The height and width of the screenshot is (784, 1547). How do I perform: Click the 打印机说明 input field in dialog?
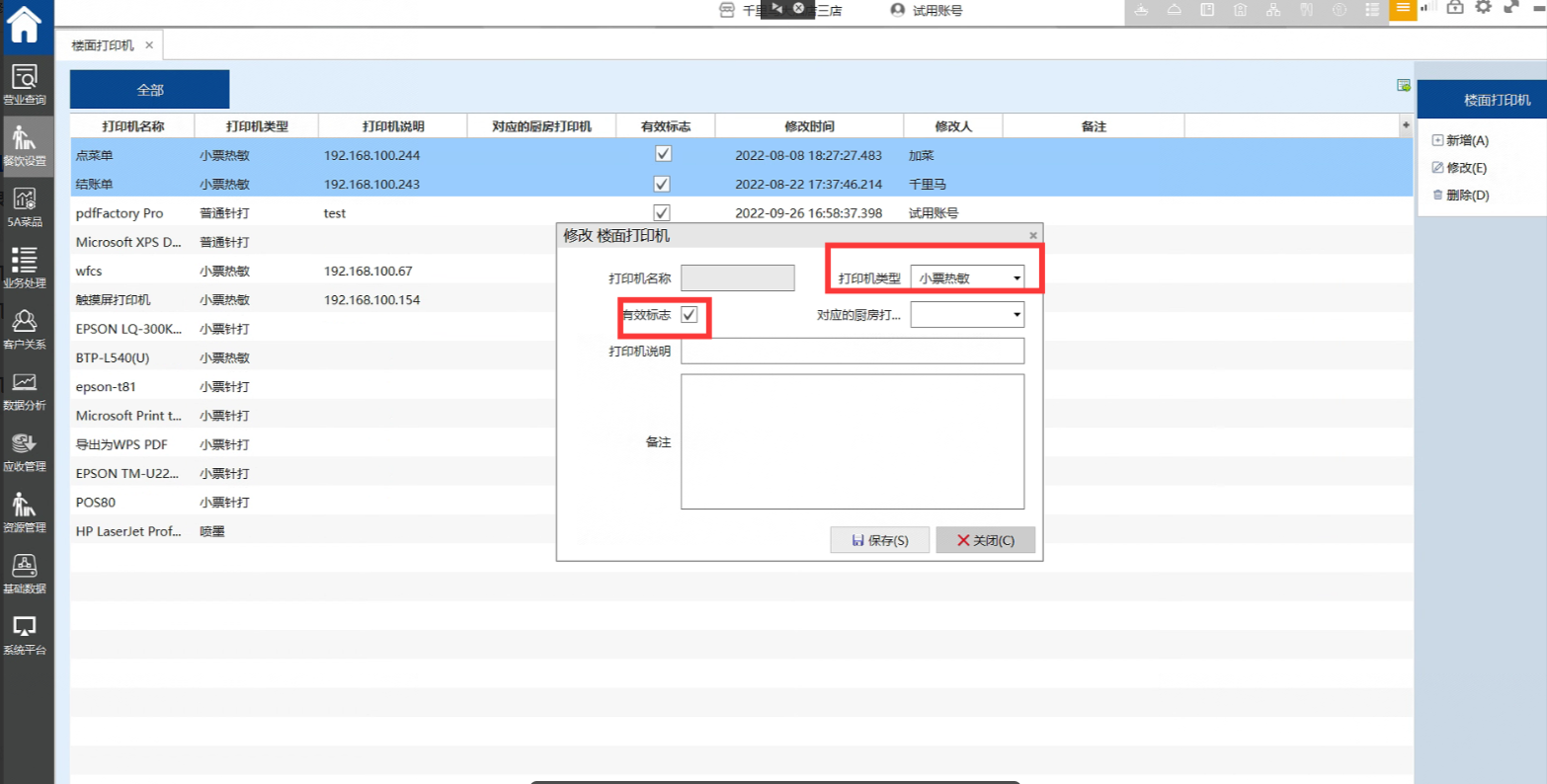(852, 352)
